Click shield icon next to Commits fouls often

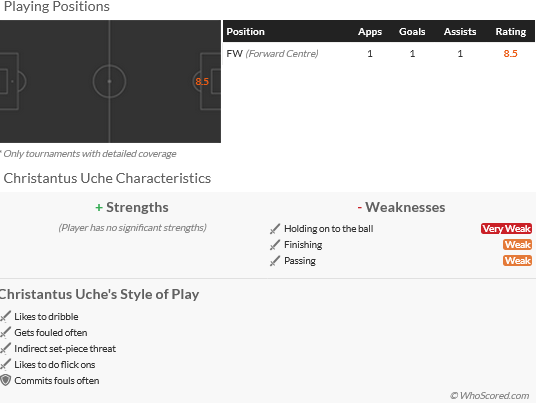click(6, 380)
